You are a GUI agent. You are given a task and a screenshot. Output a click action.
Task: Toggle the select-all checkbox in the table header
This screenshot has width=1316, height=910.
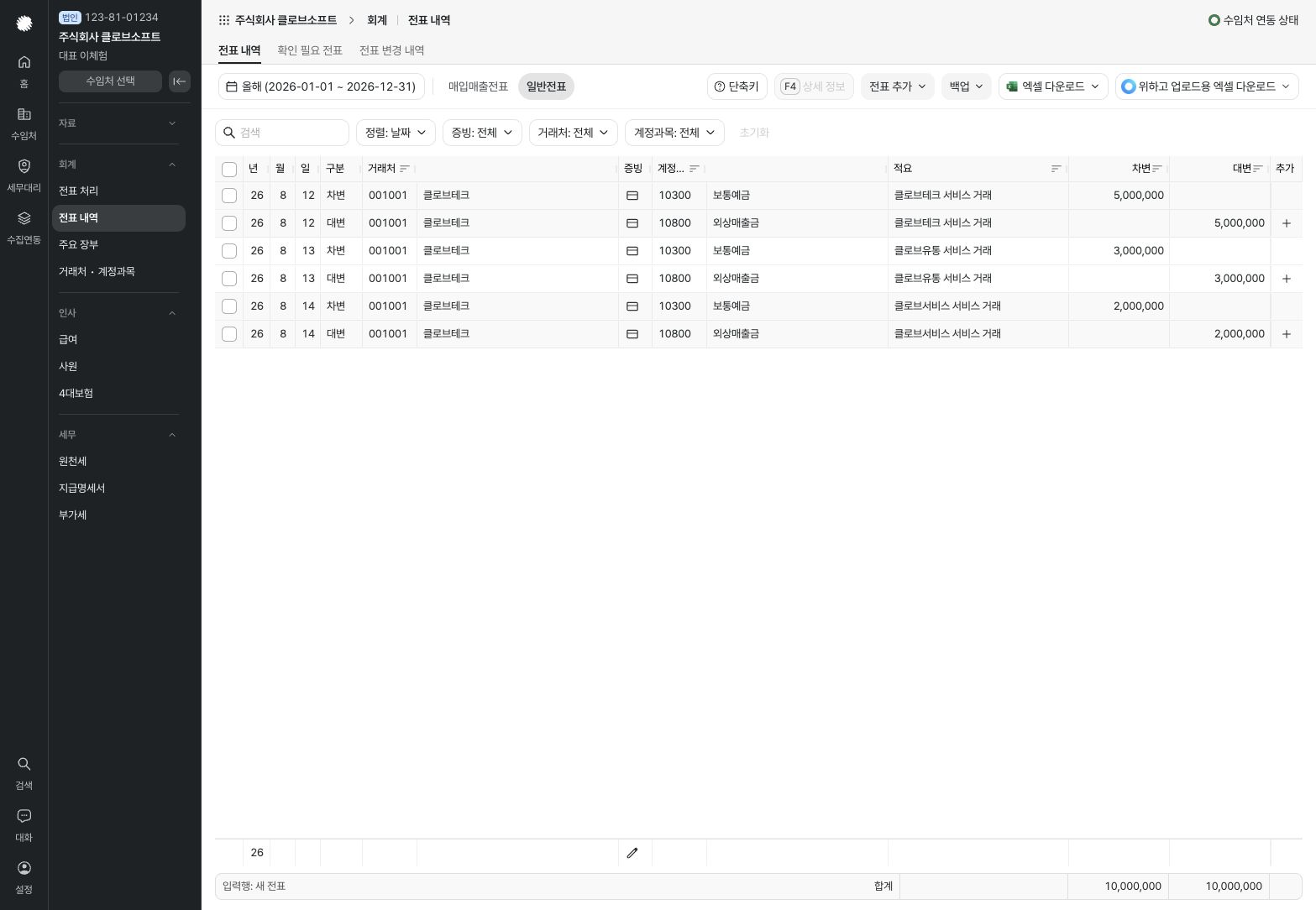[229, 170]
